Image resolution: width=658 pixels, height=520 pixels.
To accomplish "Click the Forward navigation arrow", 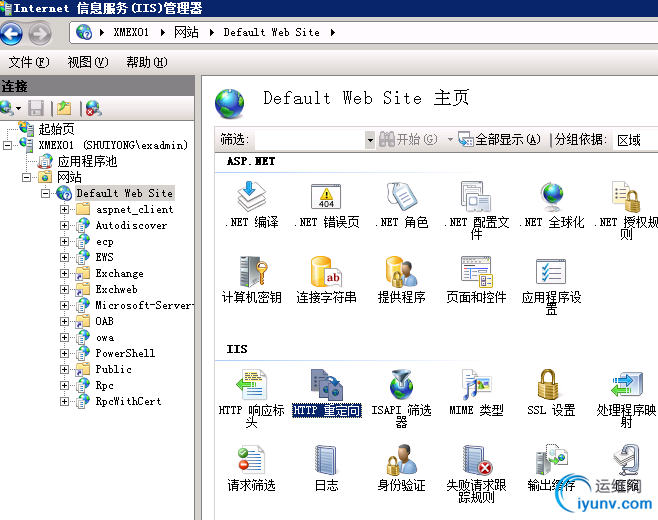I will (40, 34).
